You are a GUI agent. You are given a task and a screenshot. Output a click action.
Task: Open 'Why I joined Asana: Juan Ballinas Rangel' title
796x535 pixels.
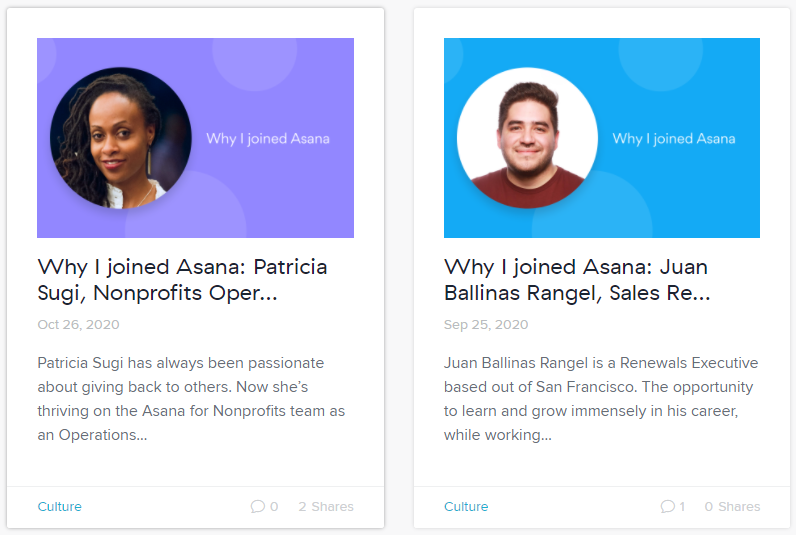coord(577,280)
